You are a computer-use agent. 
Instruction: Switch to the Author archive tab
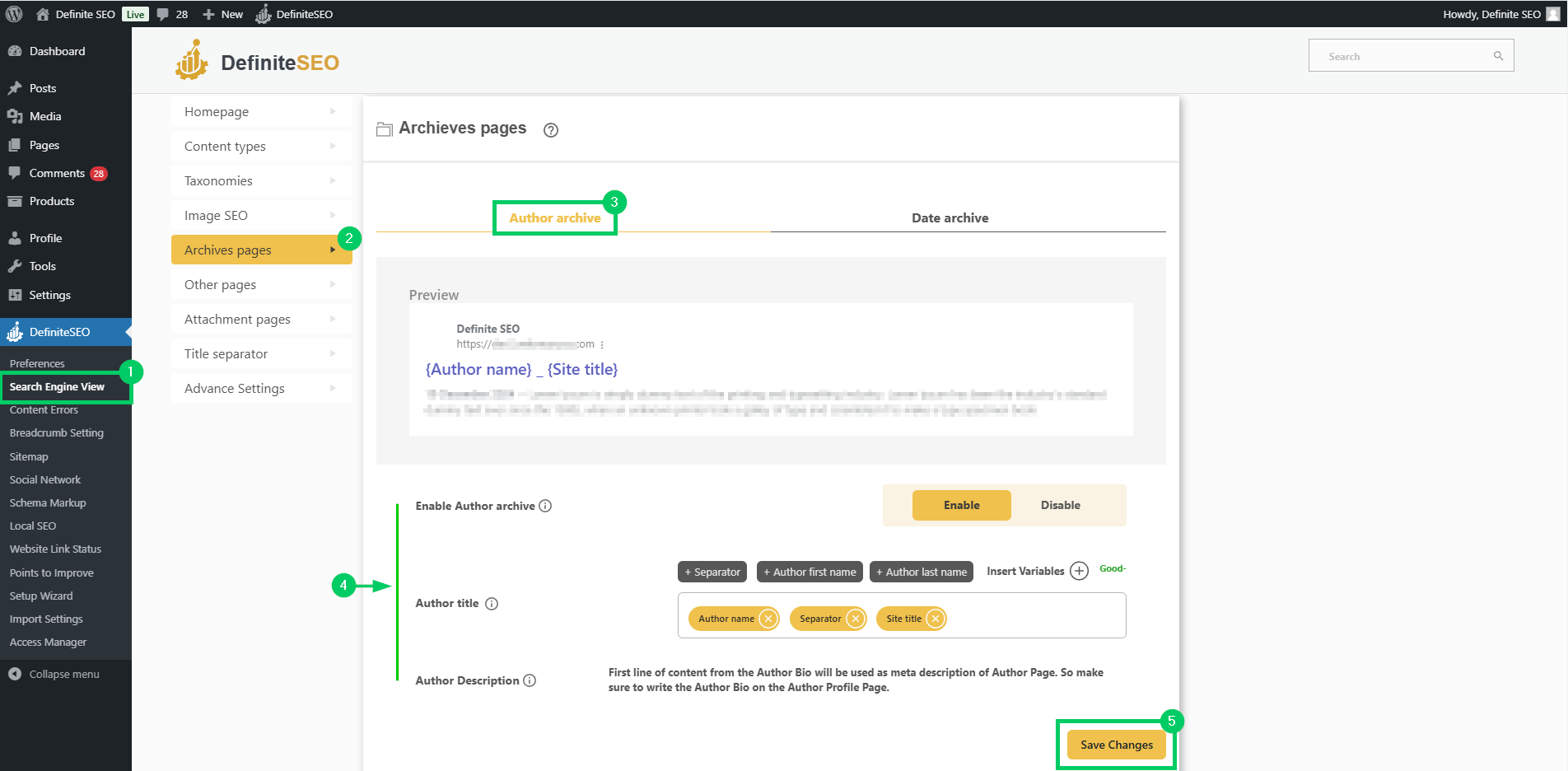point(555,217)
